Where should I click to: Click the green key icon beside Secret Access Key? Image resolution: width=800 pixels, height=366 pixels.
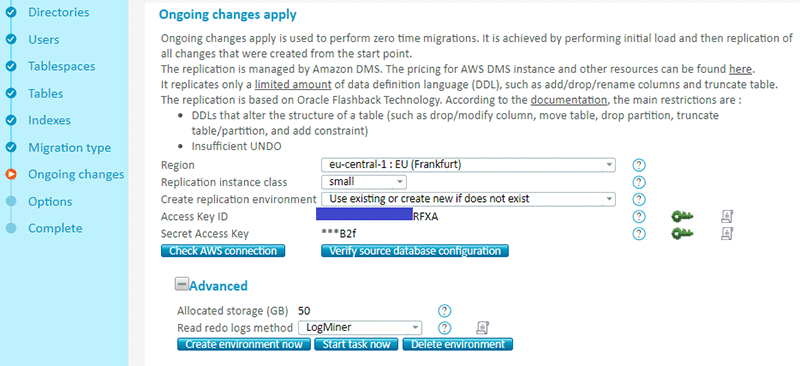click(682, 234)
